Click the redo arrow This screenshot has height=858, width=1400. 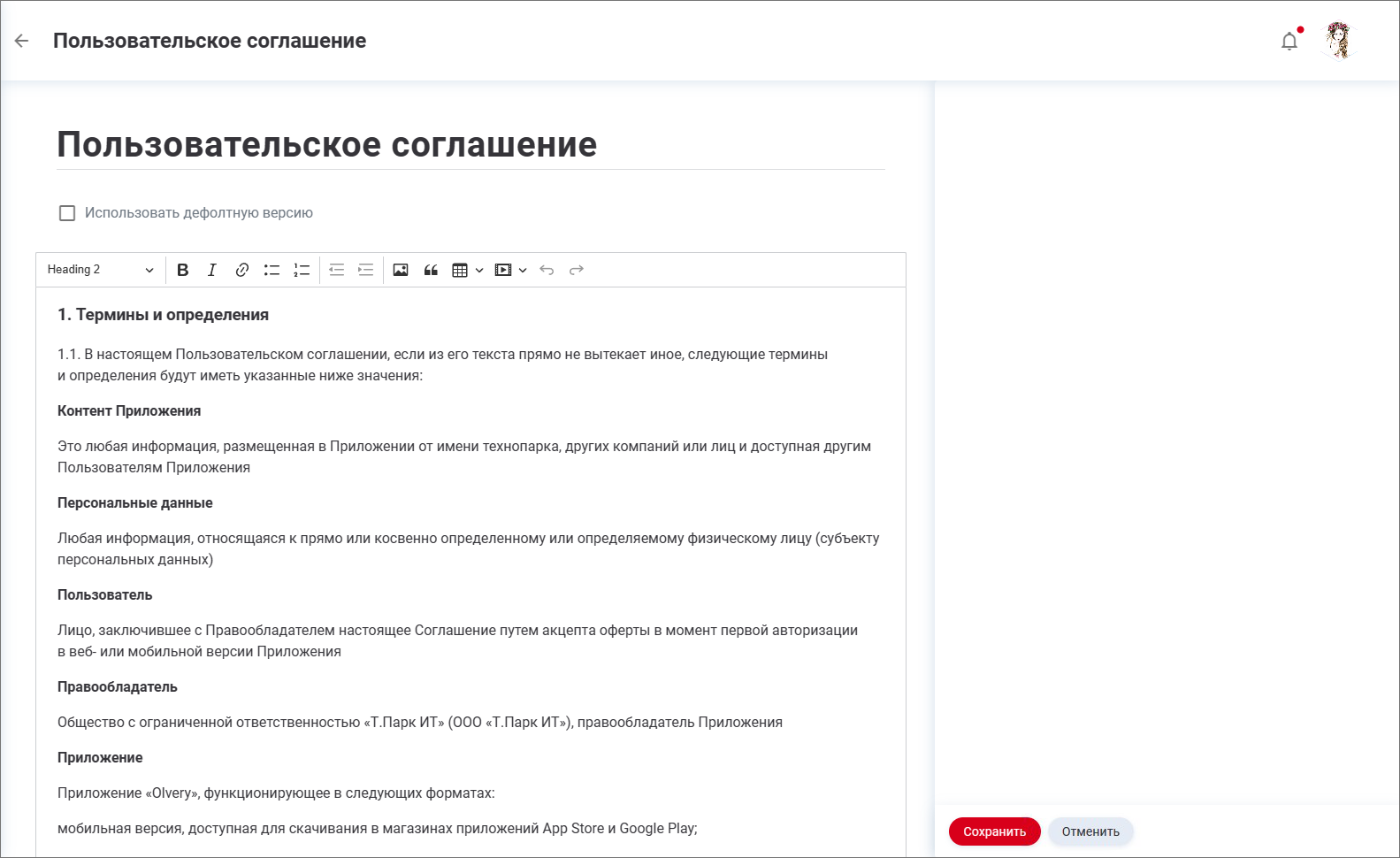point(577,270)
